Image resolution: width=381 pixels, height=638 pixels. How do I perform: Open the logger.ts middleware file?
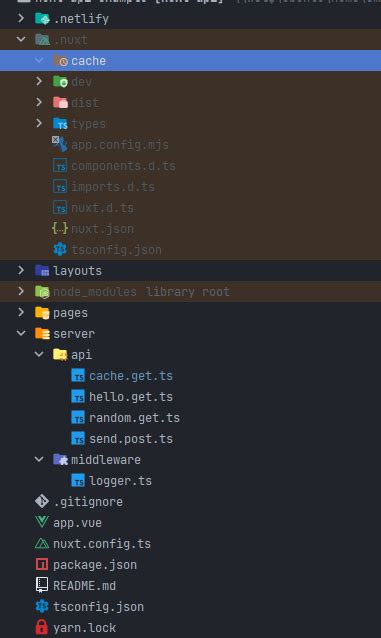pyautogui.click(x=120, y=481)
